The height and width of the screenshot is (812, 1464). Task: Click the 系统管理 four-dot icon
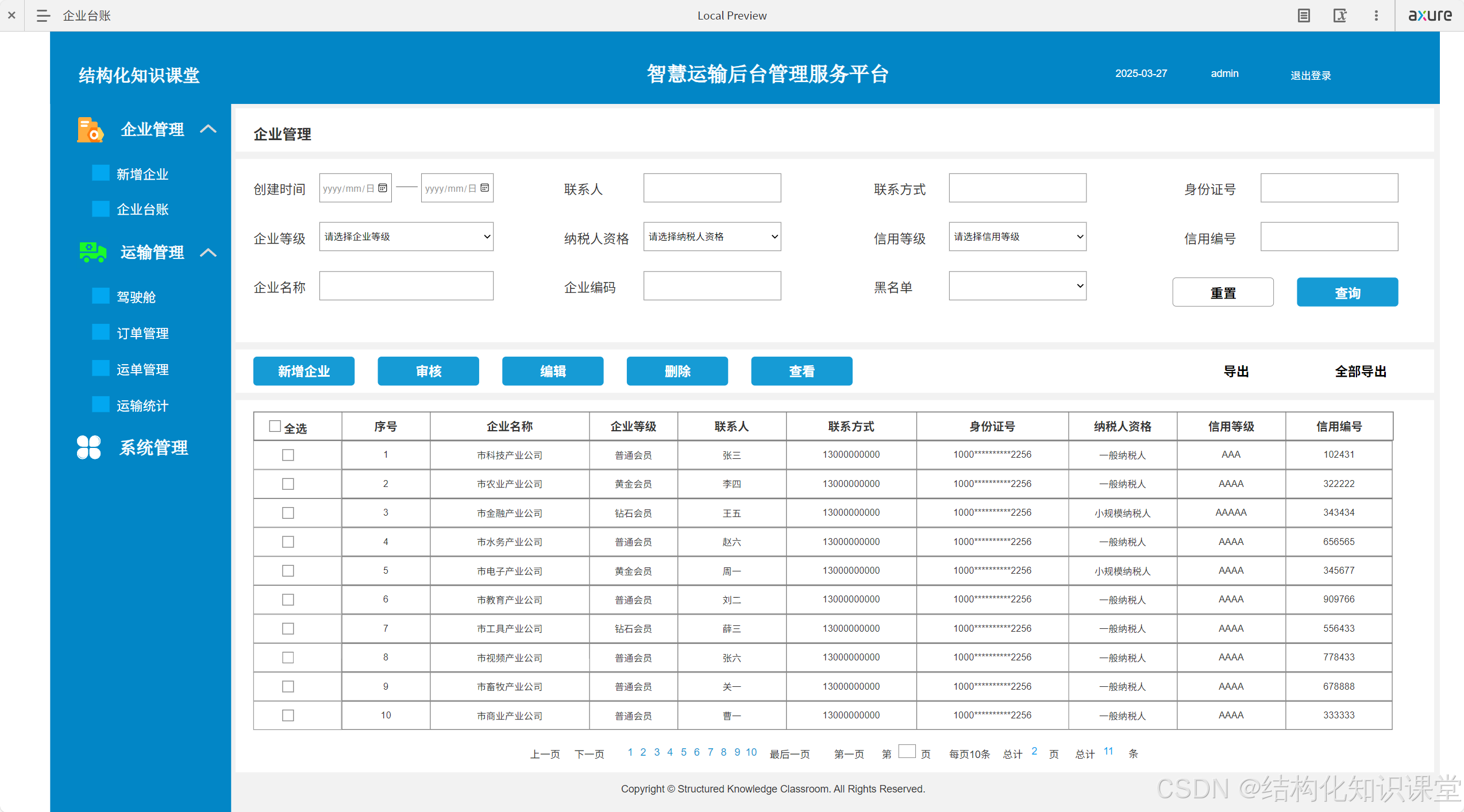click(89, 447)
